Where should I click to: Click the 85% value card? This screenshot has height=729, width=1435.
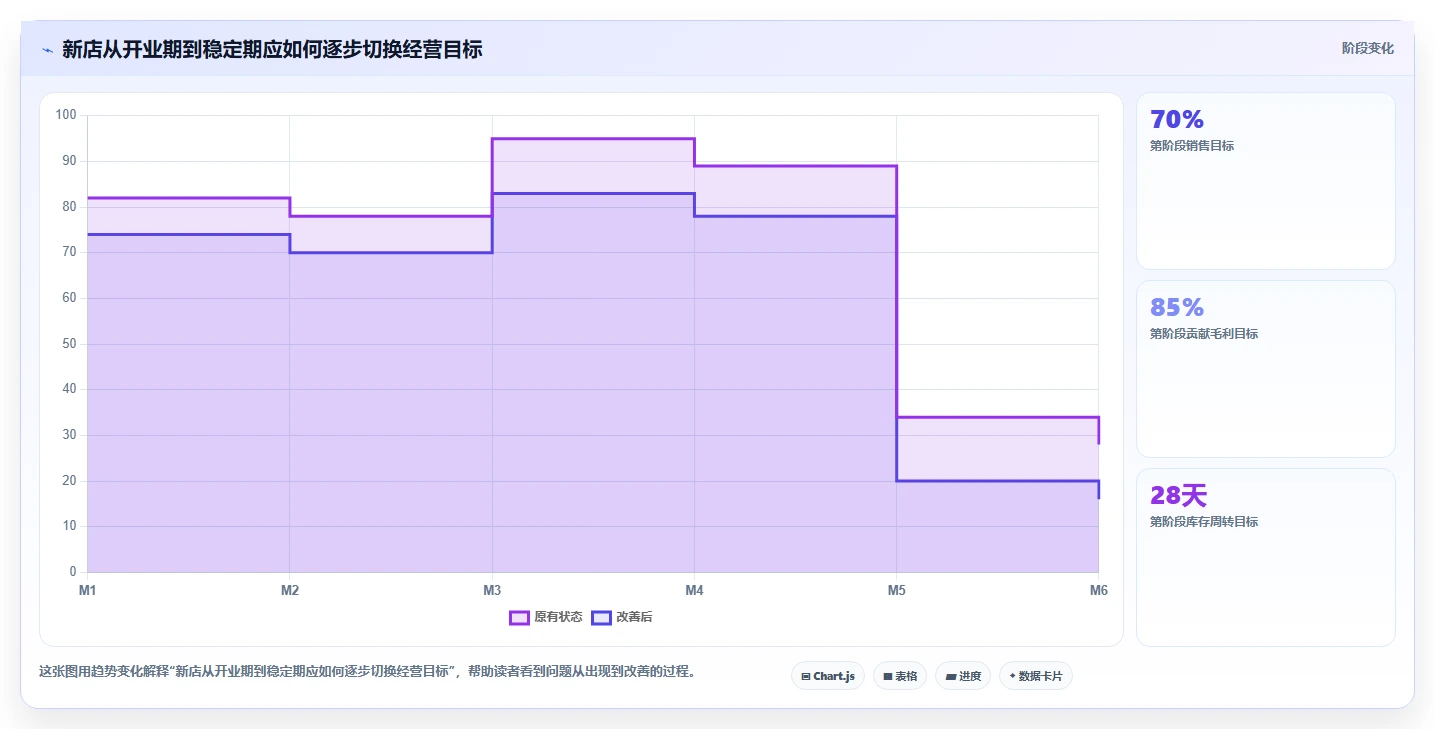pyautogui.click(x=1265, y=369)
